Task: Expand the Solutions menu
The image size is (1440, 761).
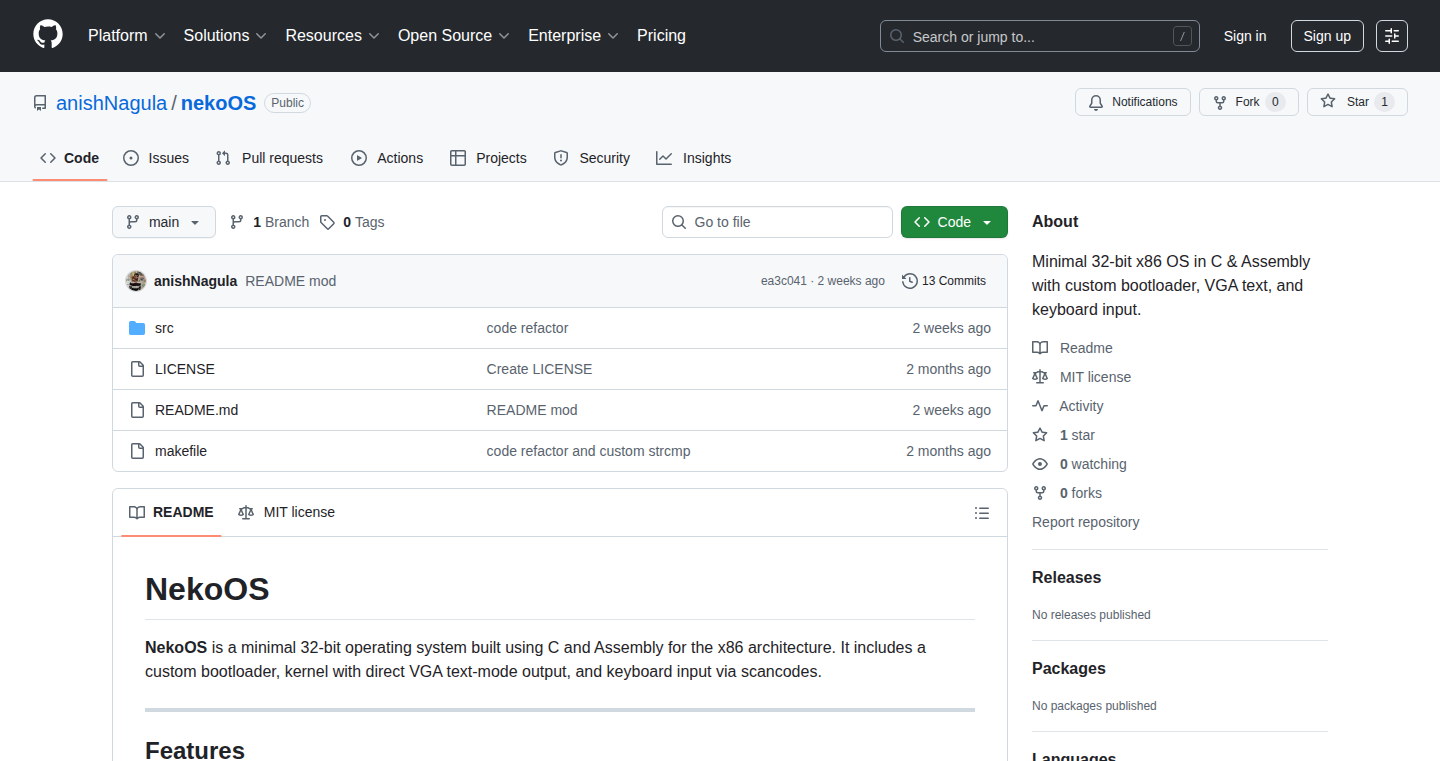Action: coord(225,36)
